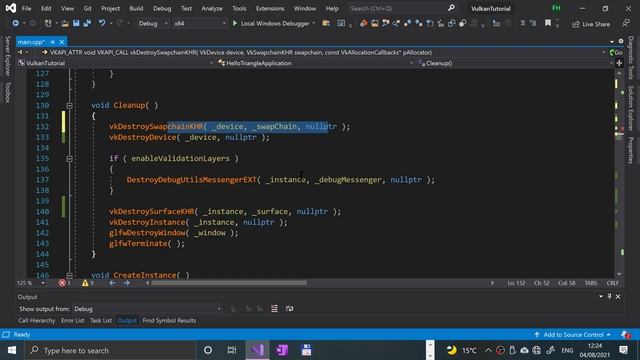Switch to the Call Hierarchy tab
The width and height of the screenshot is (640, 360).
(x=37, y=321)
